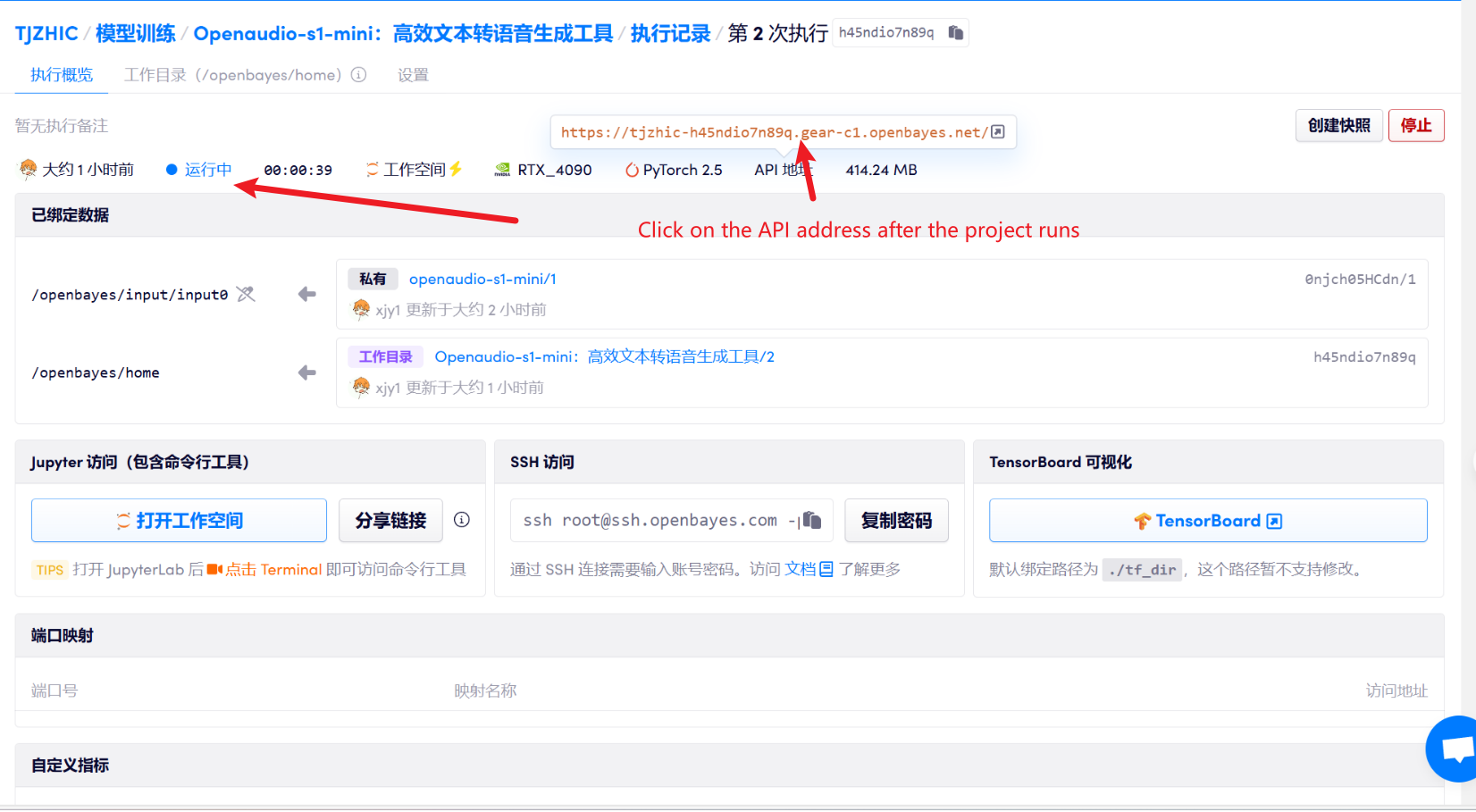Click the 打开工作空间 button
1476x812 pixels.
click(x=179, y=521)
